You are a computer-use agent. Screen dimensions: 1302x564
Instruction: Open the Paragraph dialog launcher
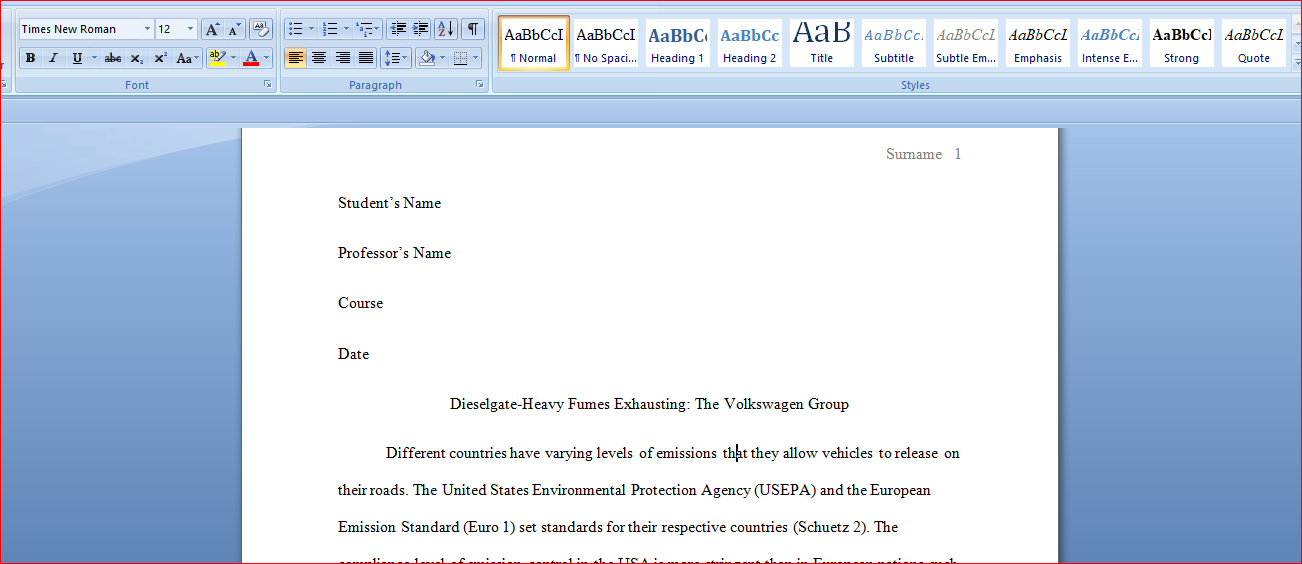point(481,85)
